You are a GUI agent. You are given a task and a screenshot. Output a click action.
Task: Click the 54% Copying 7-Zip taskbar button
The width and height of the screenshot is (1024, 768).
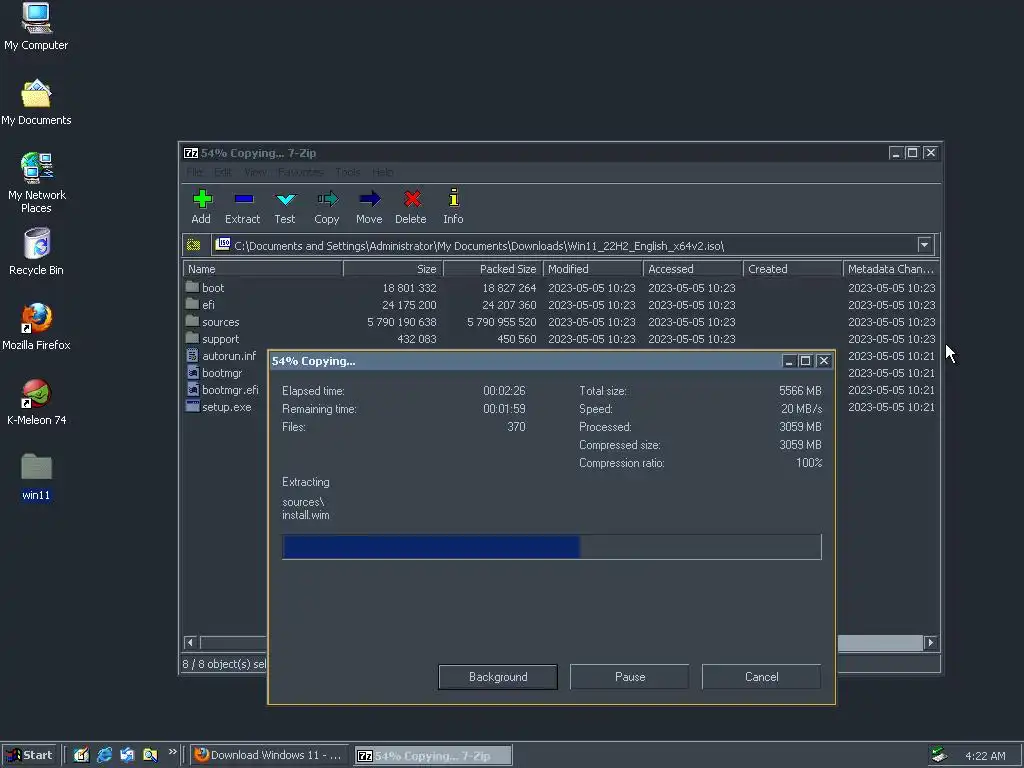click(x=433, y=756)
